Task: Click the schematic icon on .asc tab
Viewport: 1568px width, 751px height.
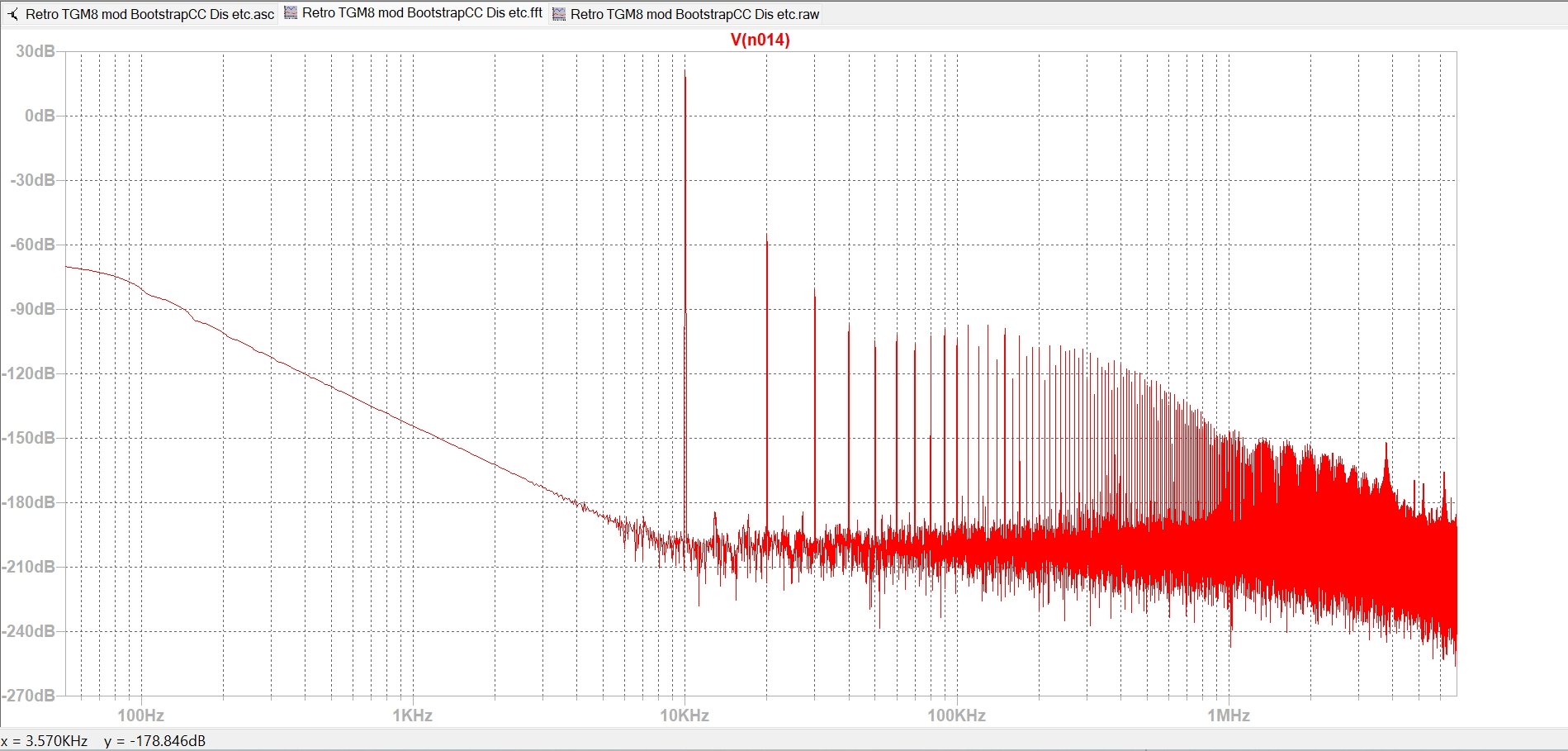Action: [13, 14]
